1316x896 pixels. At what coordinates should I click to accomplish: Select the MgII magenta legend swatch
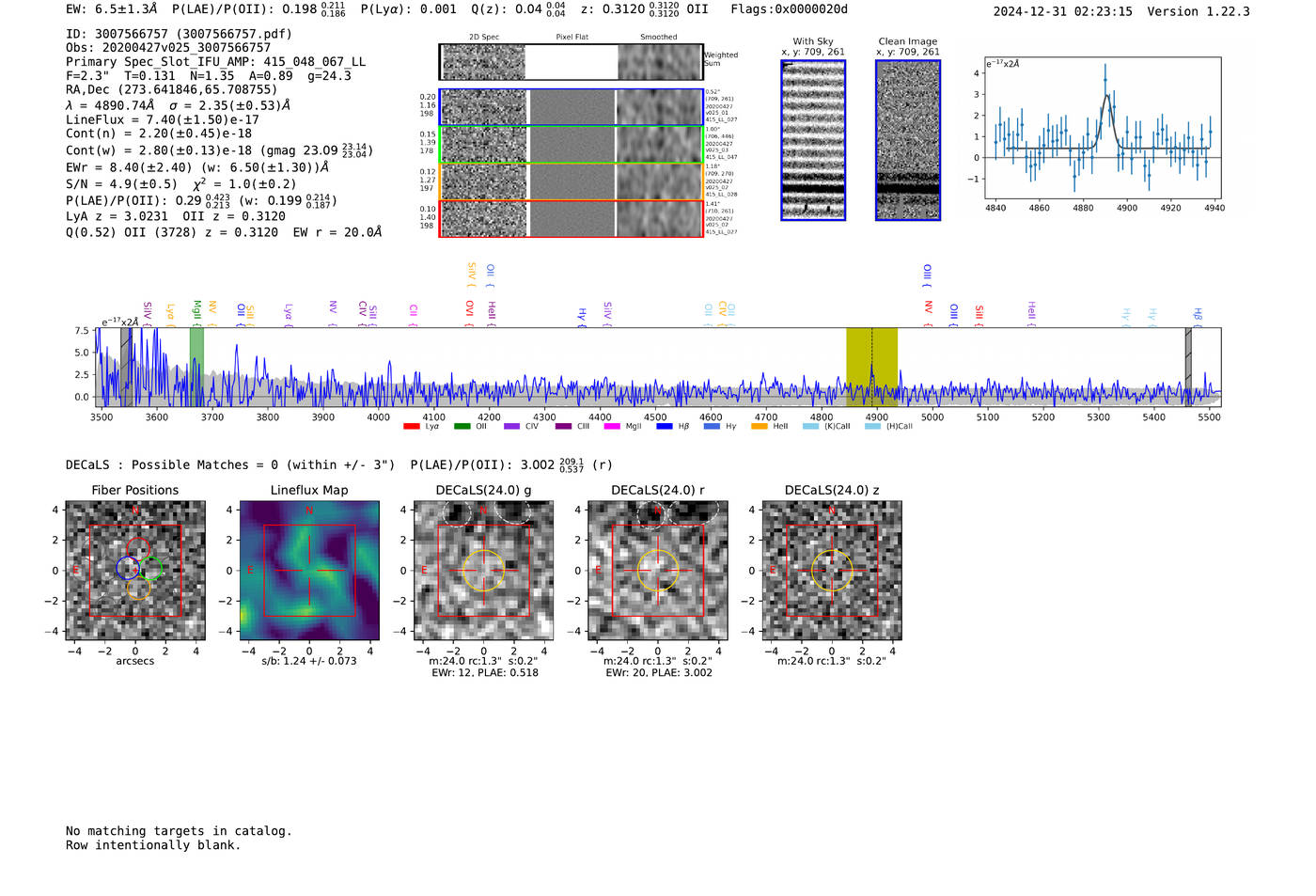612,426
